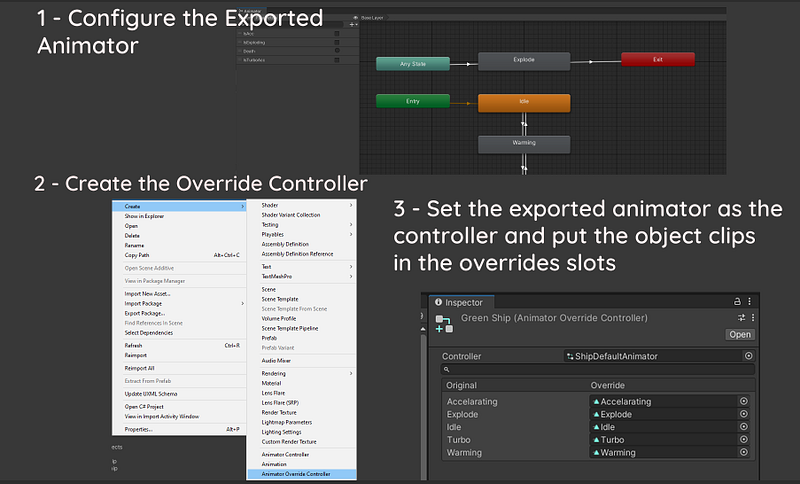The height and width of the screenshot is (484, 800).
Task: Open object picker for Idle override
Action: pos(744,426)
